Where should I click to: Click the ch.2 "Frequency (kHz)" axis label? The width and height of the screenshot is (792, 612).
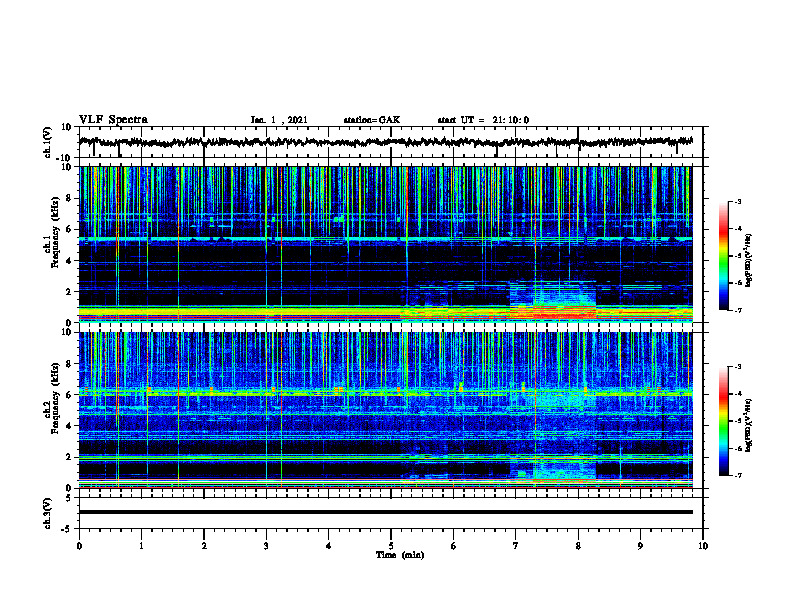(55, 398)
